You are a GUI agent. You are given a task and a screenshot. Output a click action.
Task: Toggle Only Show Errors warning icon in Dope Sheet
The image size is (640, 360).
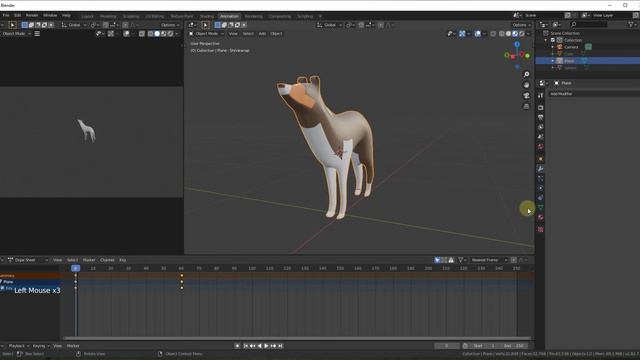(451, 260)
